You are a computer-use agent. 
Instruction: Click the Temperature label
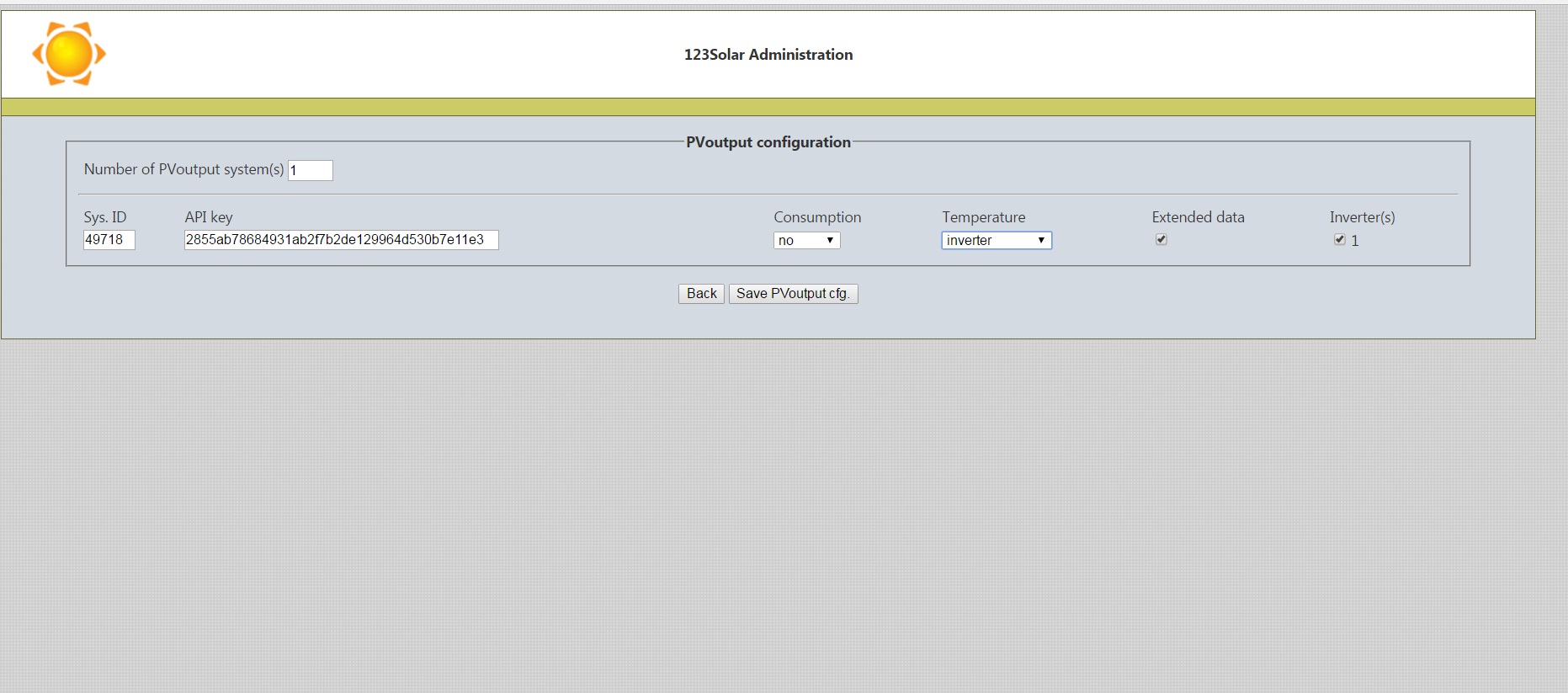984,217
